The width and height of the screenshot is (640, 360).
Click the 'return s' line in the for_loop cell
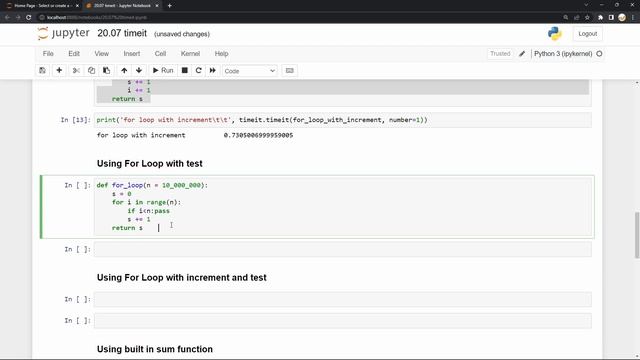pos(127,228)
